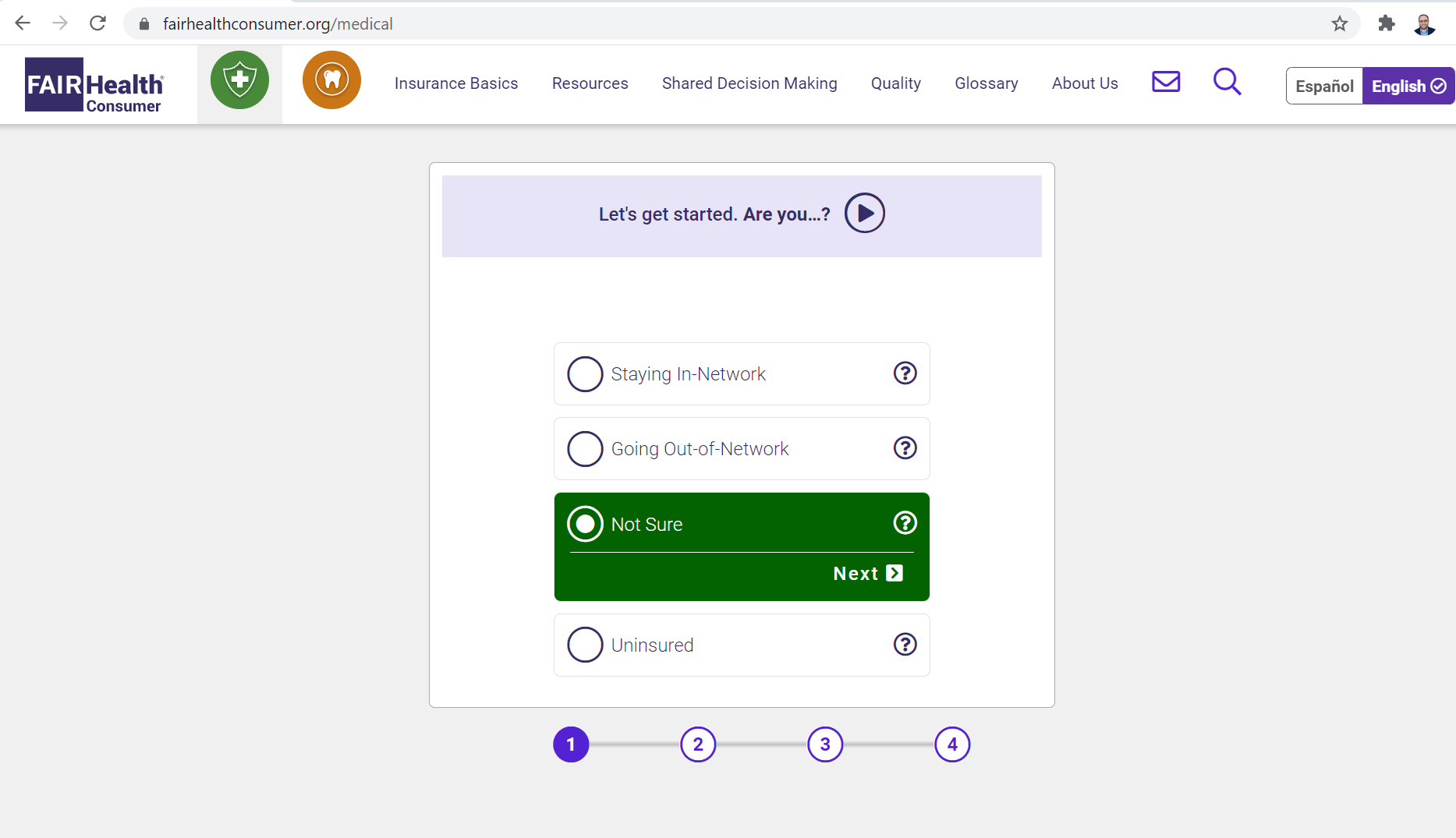Jump to step 3 in progress bar
The image size is (1456, 838).
tap(825, 744)
